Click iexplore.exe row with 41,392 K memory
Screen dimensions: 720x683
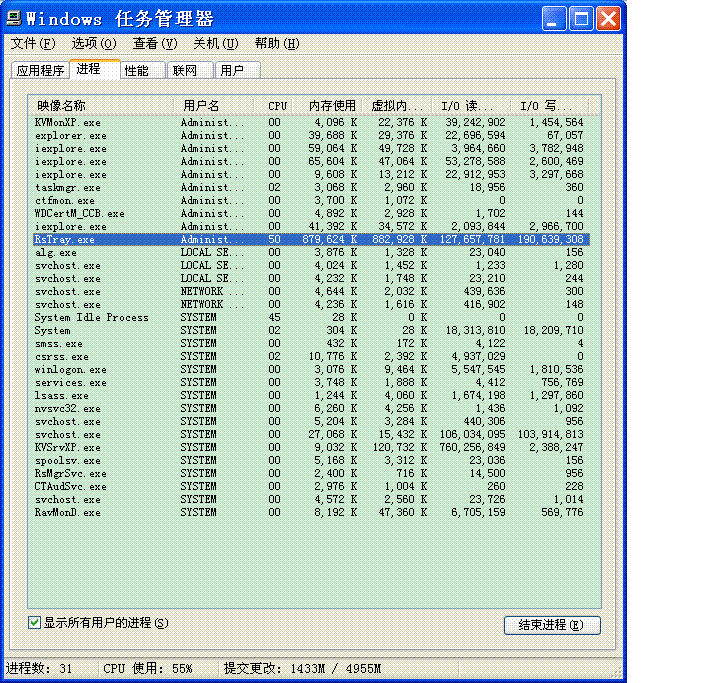click(311, 226)
